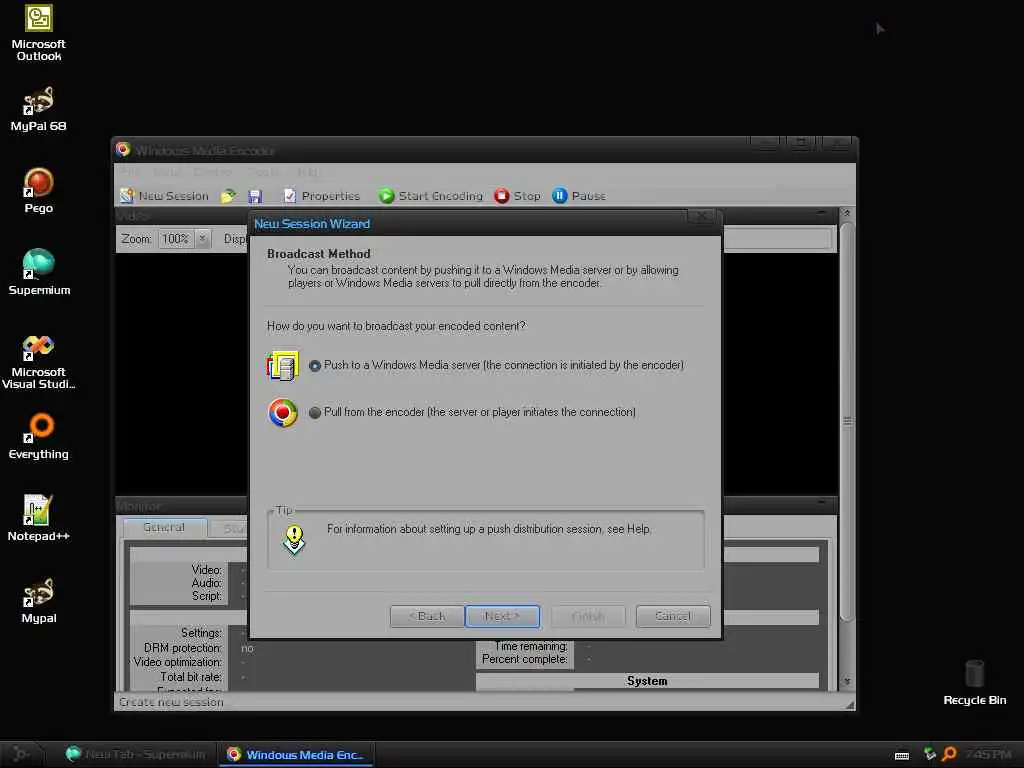Viewport: 1024px width, 768px height.
Task: Click the 'Create new session' status bar text
Action: pyautogui.click(x=172, y=702)
